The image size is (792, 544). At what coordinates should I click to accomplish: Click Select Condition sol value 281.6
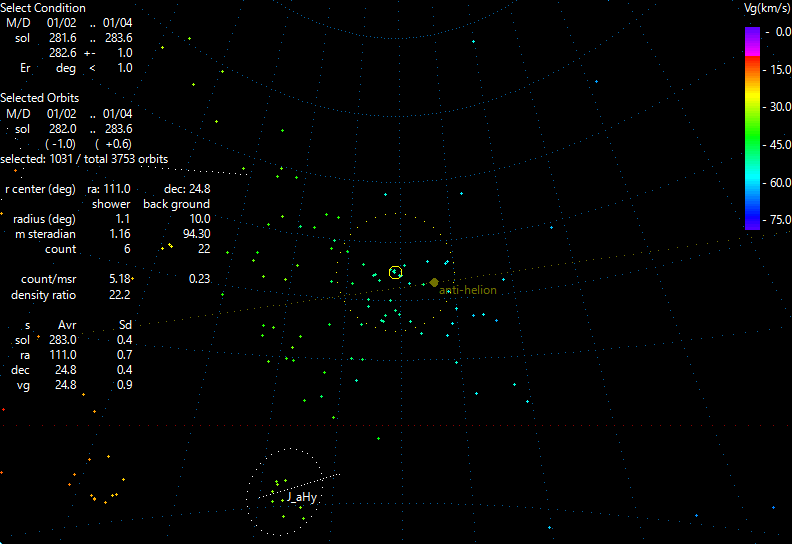click(x=63, y=38)
